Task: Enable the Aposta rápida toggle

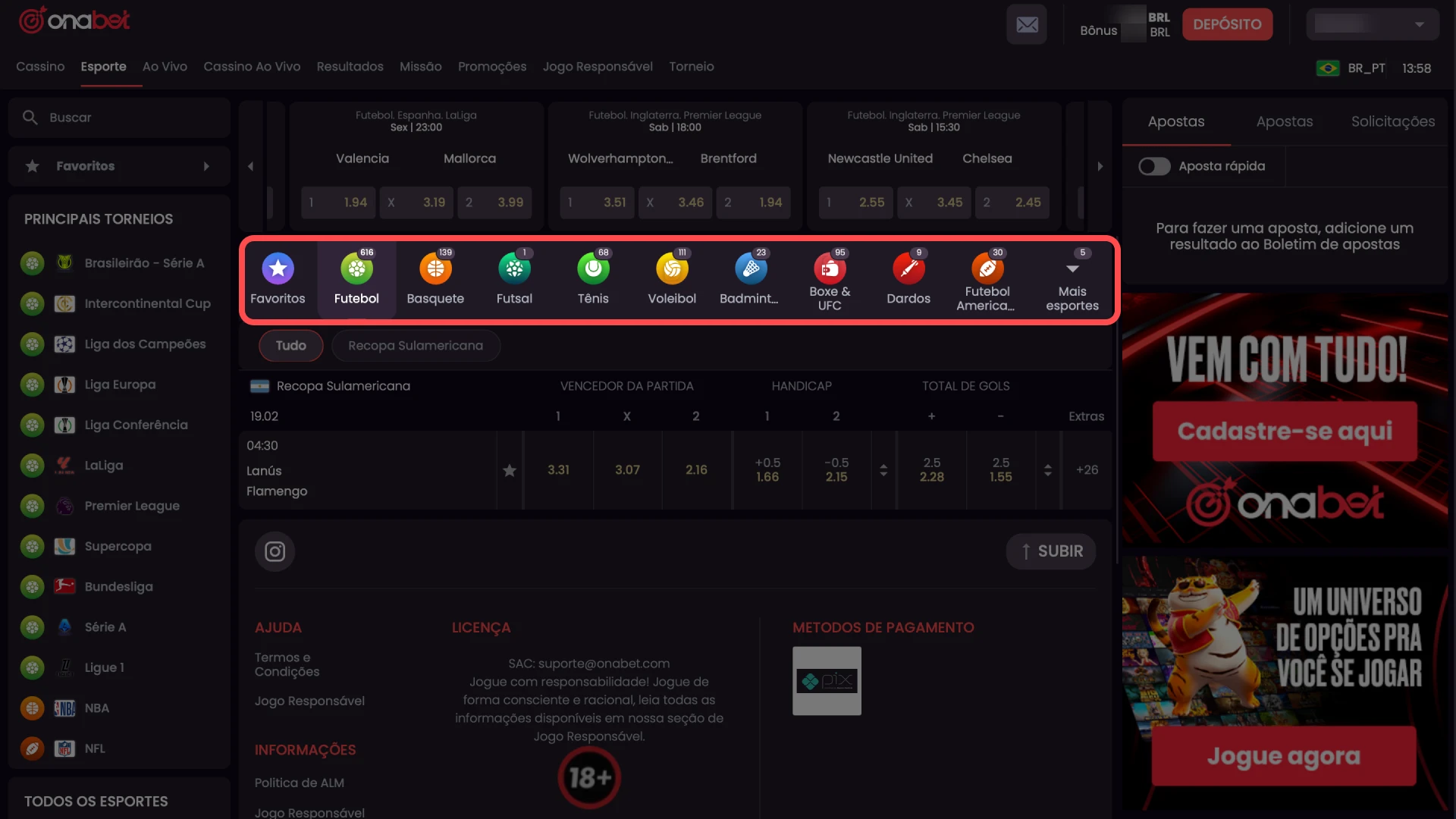Action: coord(1154,166)
